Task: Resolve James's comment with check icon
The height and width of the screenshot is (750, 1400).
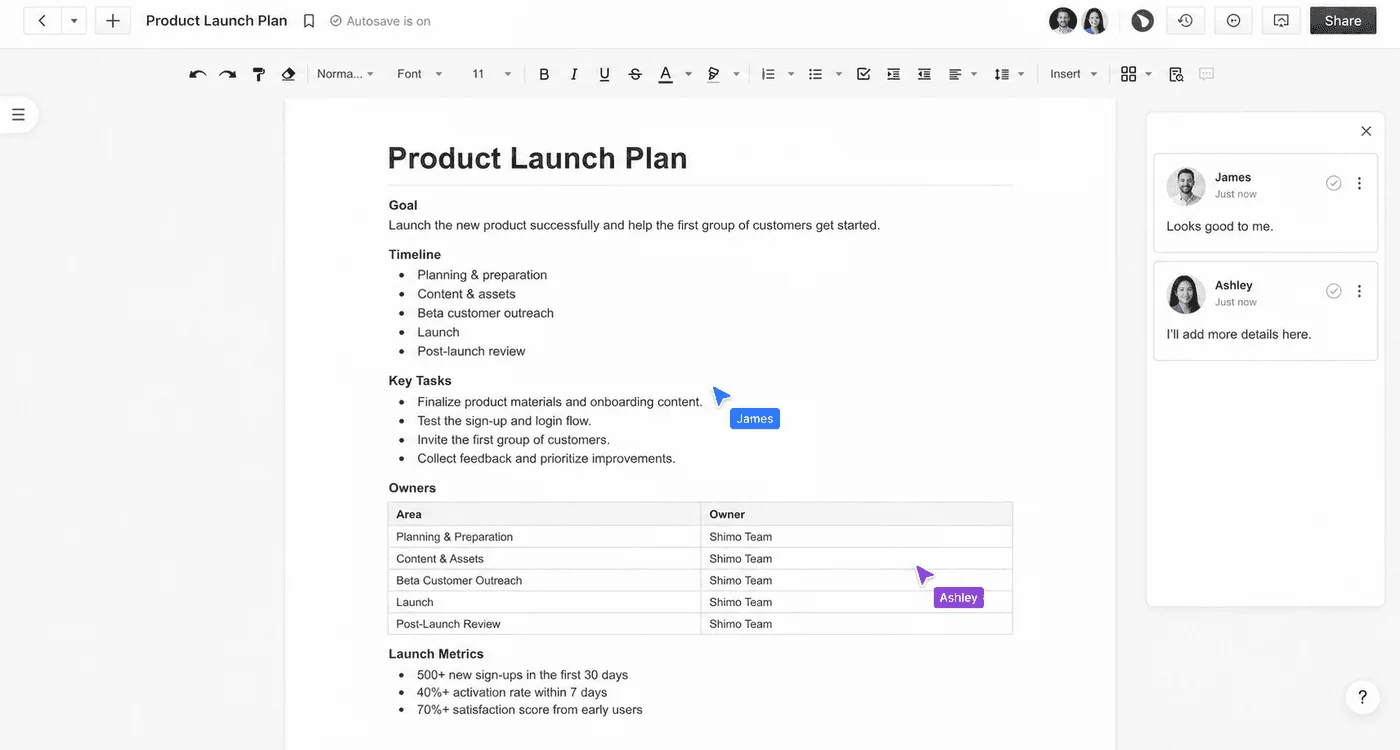Action: pyautogui.click(x=1333, y=183)
